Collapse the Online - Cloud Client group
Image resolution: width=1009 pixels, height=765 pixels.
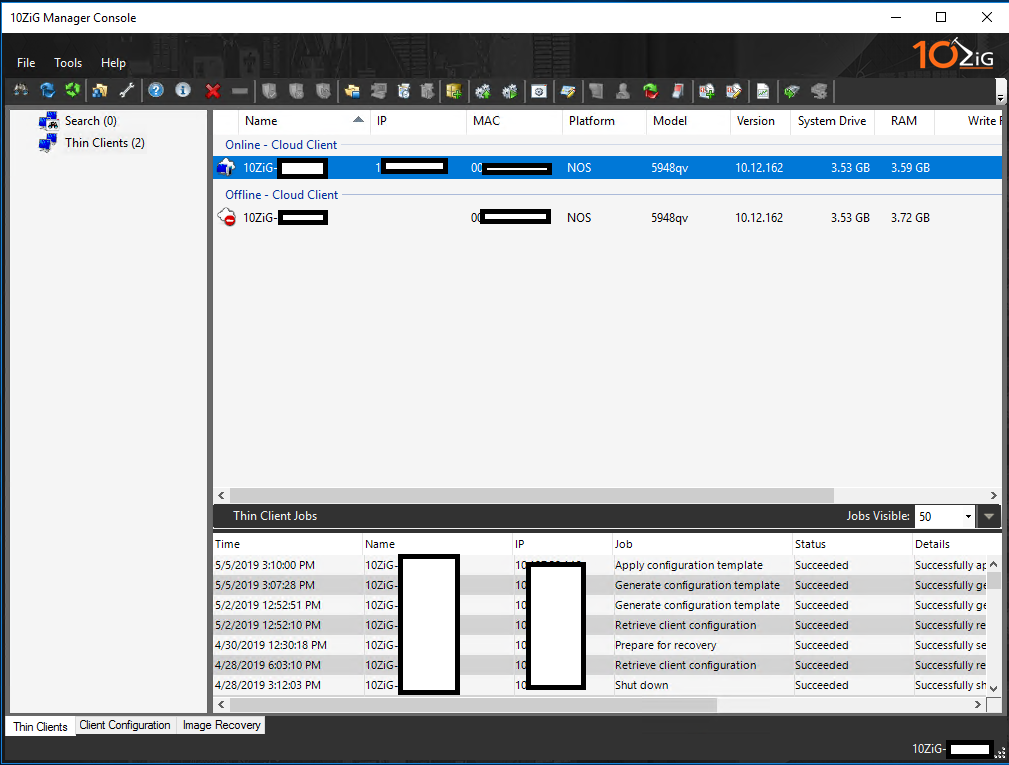(281, 145)
